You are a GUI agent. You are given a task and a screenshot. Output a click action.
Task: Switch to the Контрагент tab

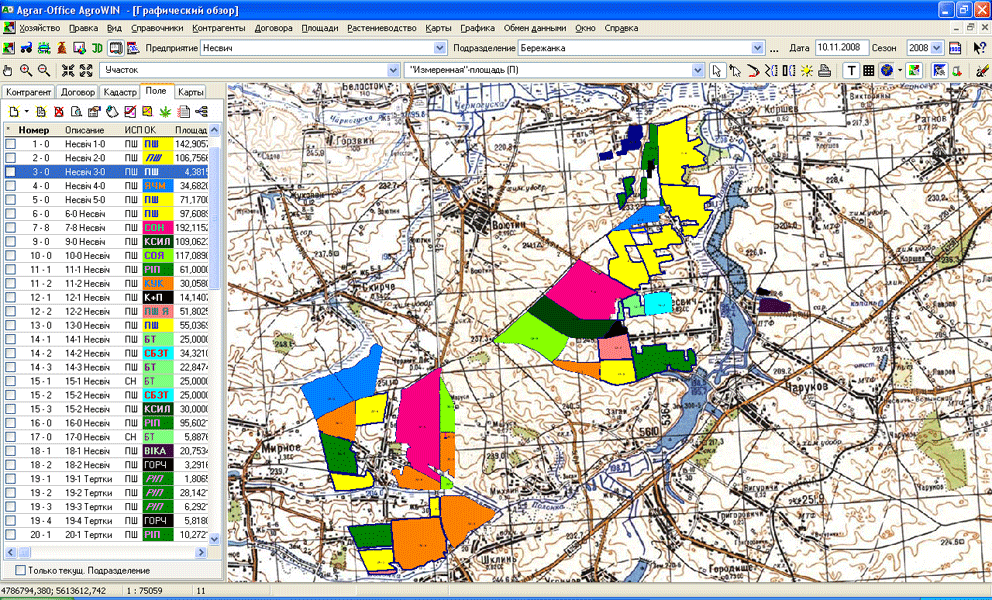[28, 92]
